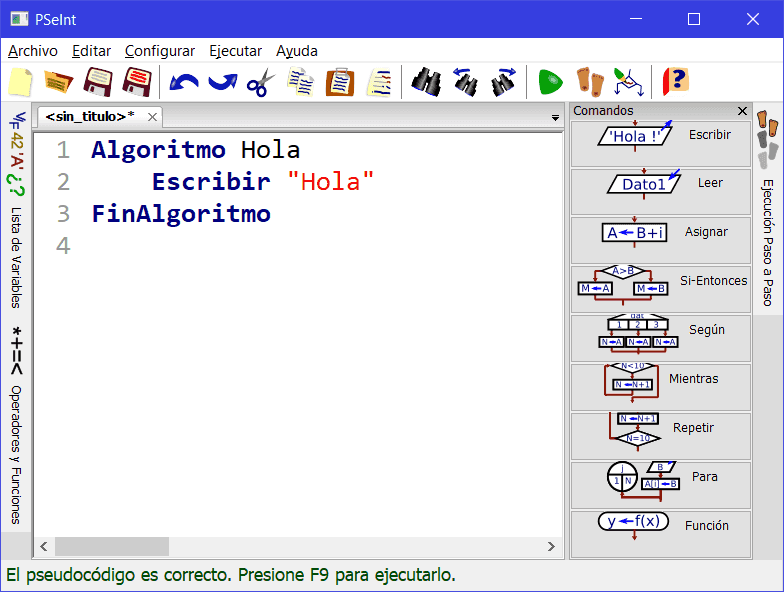The height and width of the screenshot is (592, 784).
Task: Insert the Si-Entonces structure
Action: pyautogui.click(x=661, y=290)
